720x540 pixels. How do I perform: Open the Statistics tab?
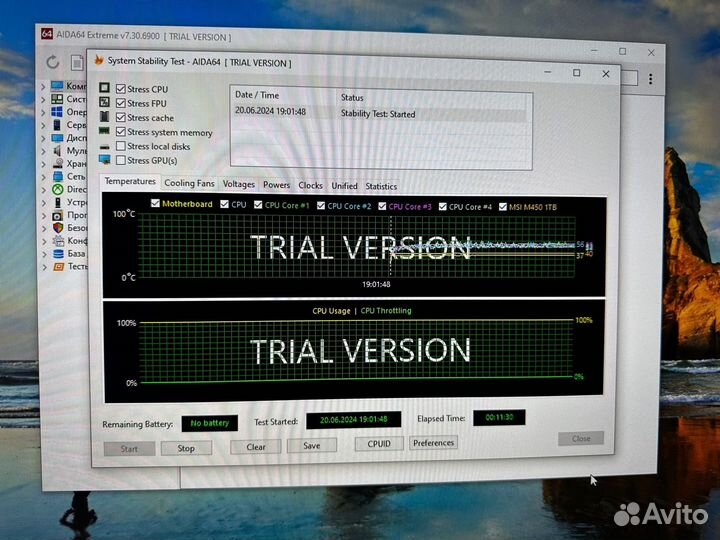click(x=381, y=186)
